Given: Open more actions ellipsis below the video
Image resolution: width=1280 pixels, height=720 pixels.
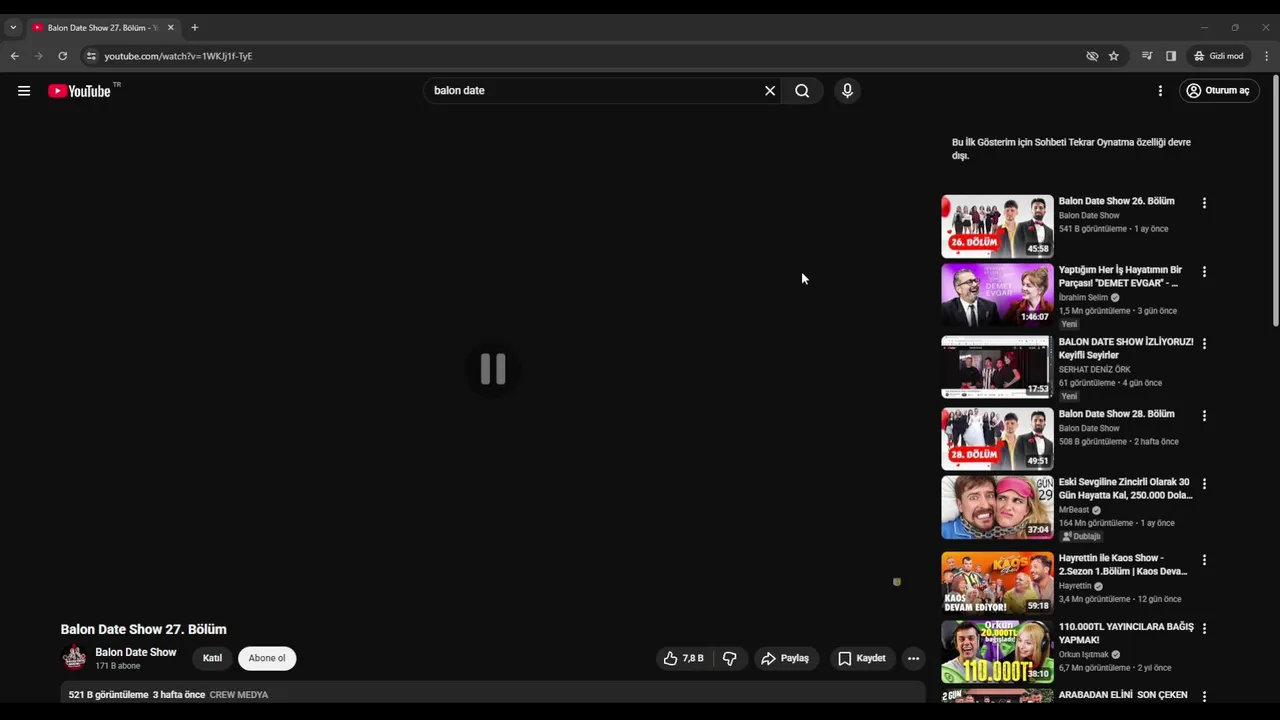Looking at the screenshot, I should click(x=913, y=658).
